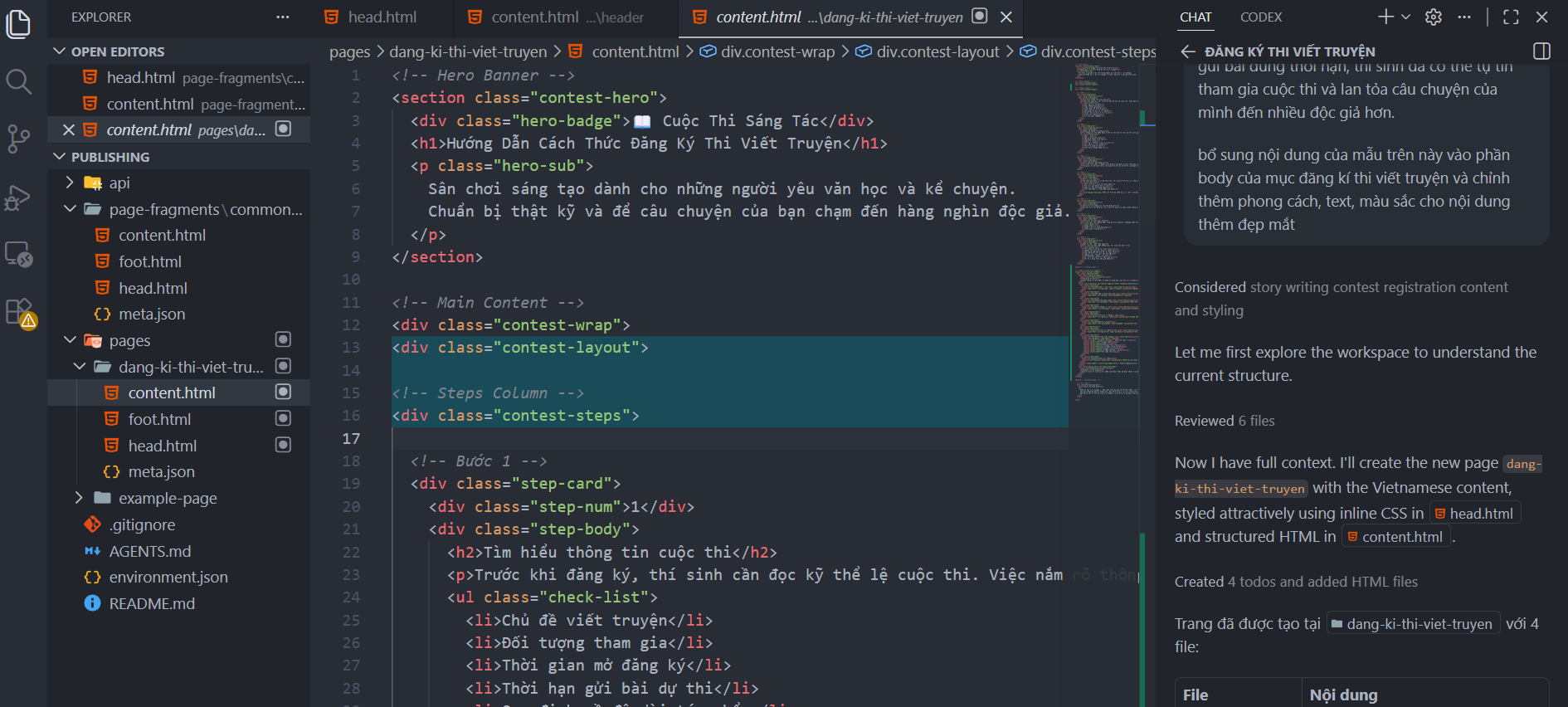Open the Run and Debug view
This screenshot has height=707, width=1568.
18,197
